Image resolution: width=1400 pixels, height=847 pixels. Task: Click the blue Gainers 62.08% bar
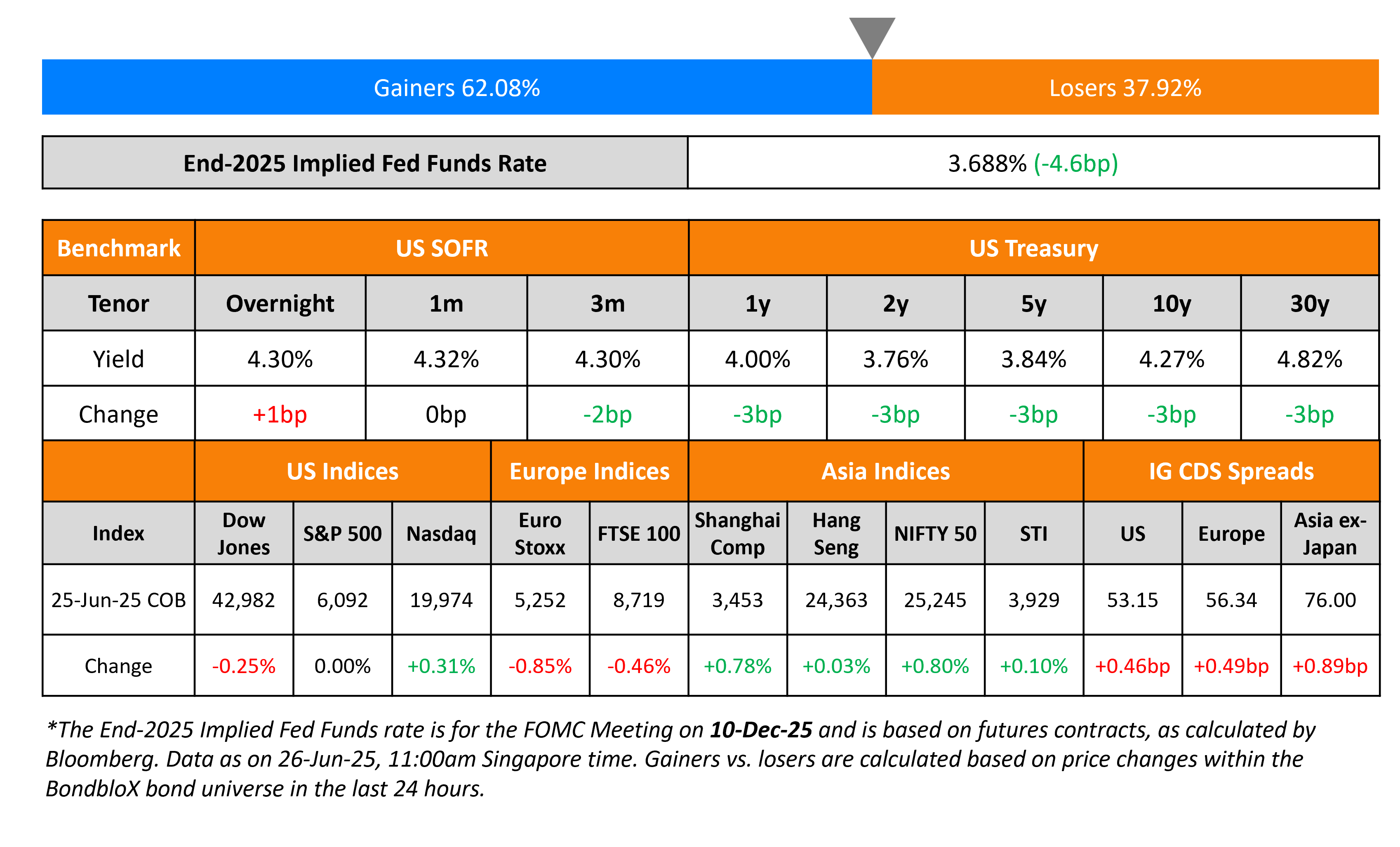[x=457, y=87]
